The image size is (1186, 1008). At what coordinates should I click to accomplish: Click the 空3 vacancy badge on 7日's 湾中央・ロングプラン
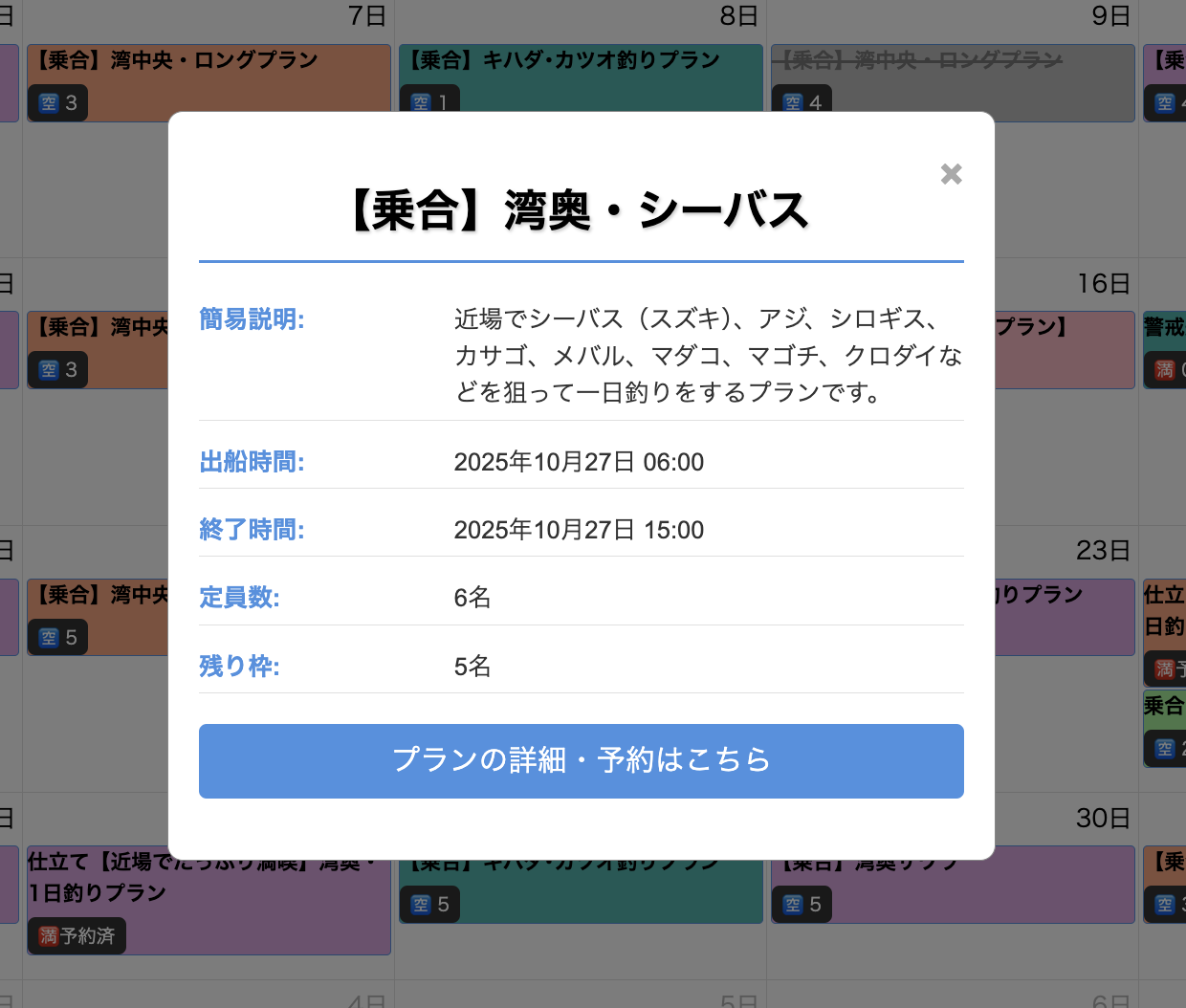coord(57,102)
